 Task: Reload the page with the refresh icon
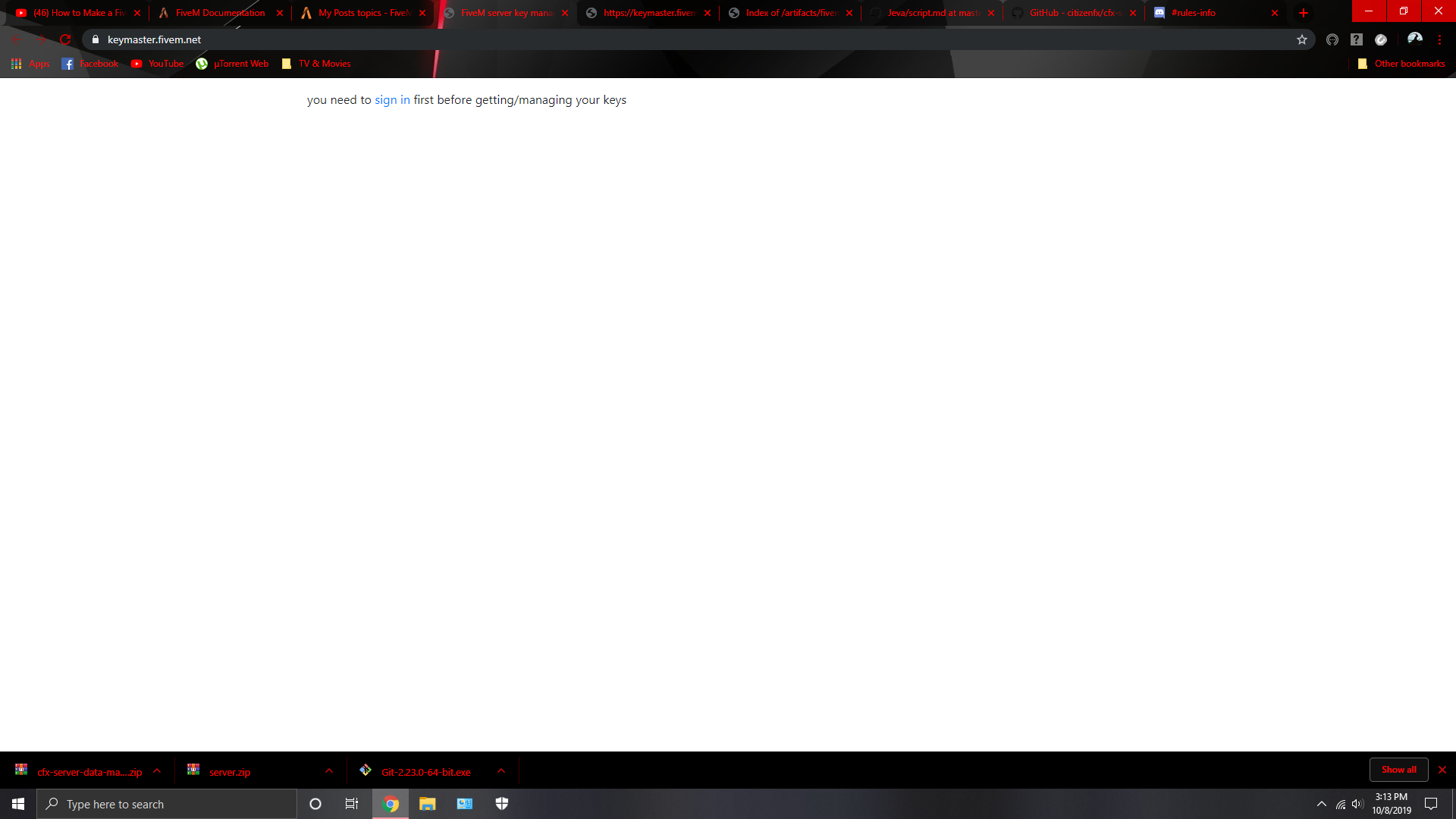pos(65,39)
